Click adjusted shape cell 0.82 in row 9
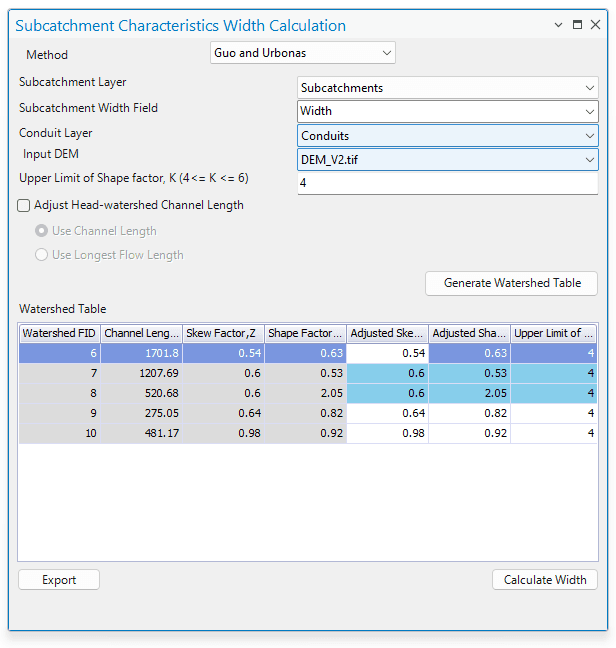The width and height of the screenshot is (616, 648). tap(469, 413)
